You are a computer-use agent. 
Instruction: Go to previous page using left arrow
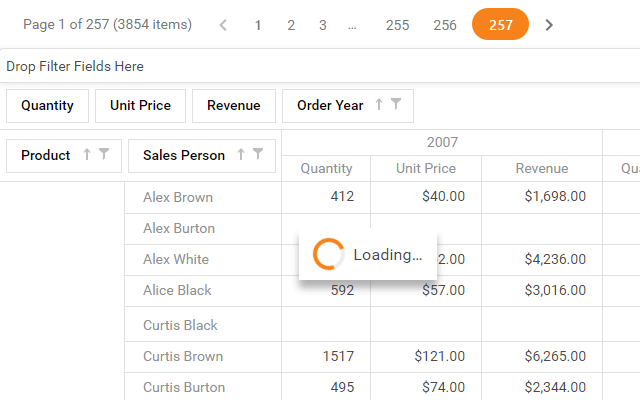(223, 25)
